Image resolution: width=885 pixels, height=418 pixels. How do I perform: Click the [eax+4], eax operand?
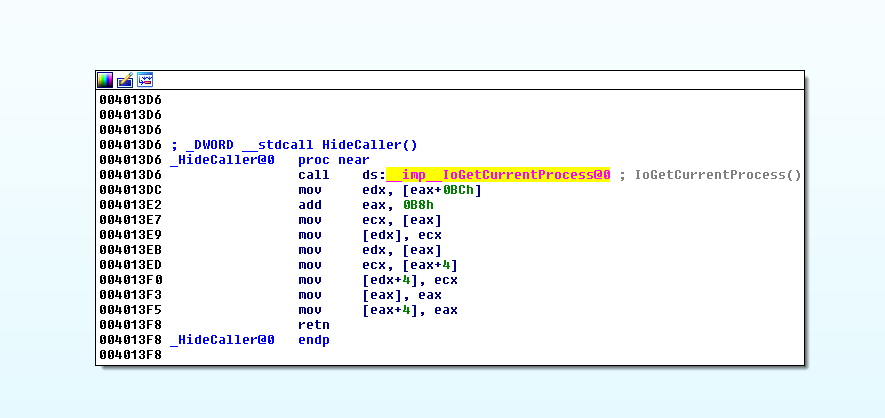[x=409, y=310]
